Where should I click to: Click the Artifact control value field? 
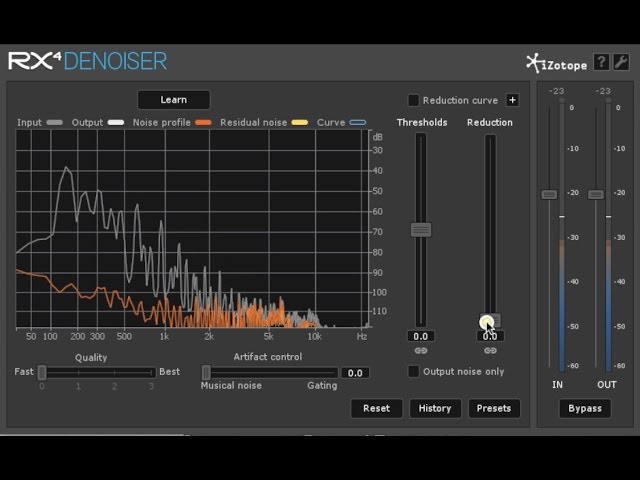(355, 373)
